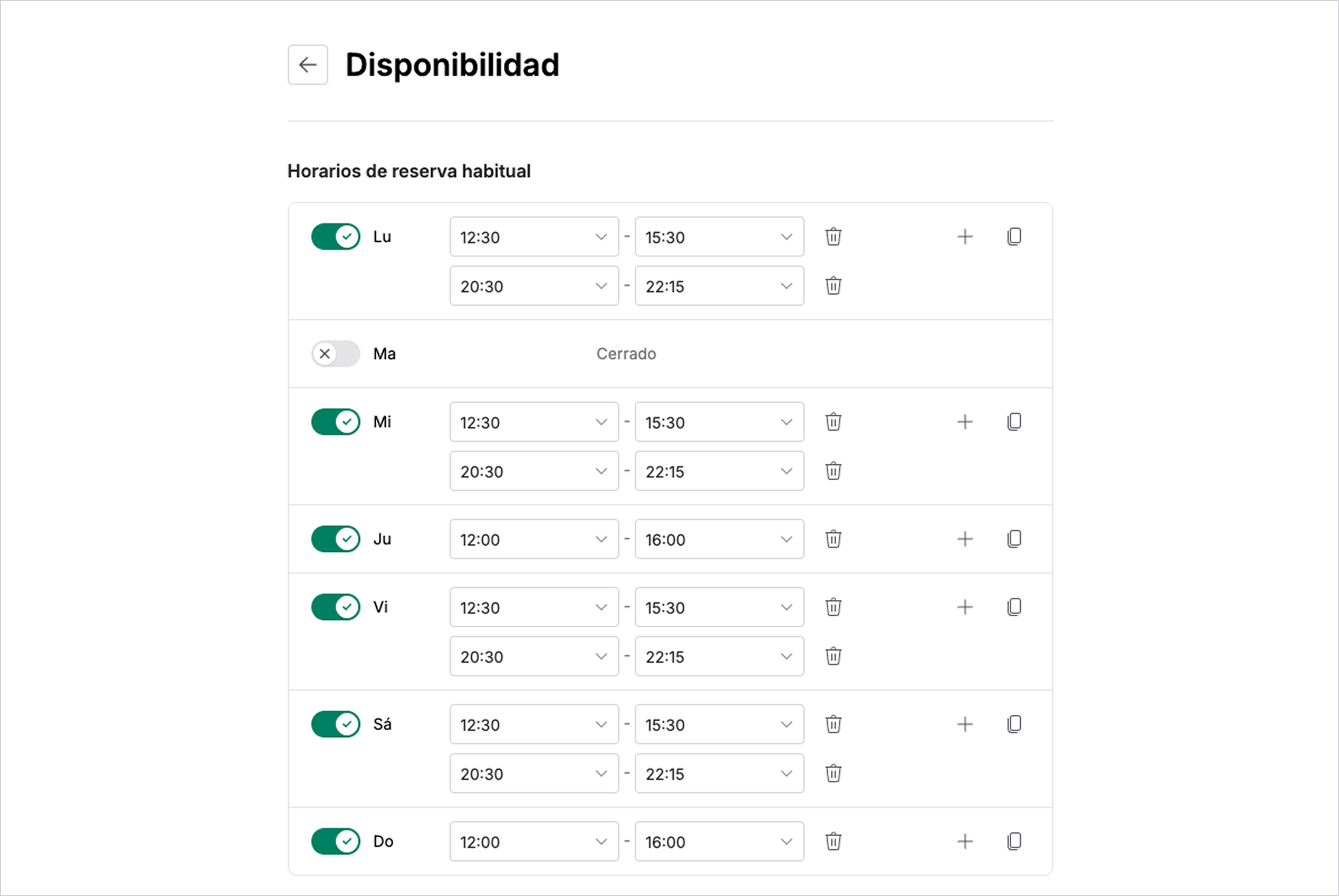Viewport: 1339px width, 896px height.
Task: Open Wednesday's 15:30 end time dropdown
Action: [x=719, y=422]
